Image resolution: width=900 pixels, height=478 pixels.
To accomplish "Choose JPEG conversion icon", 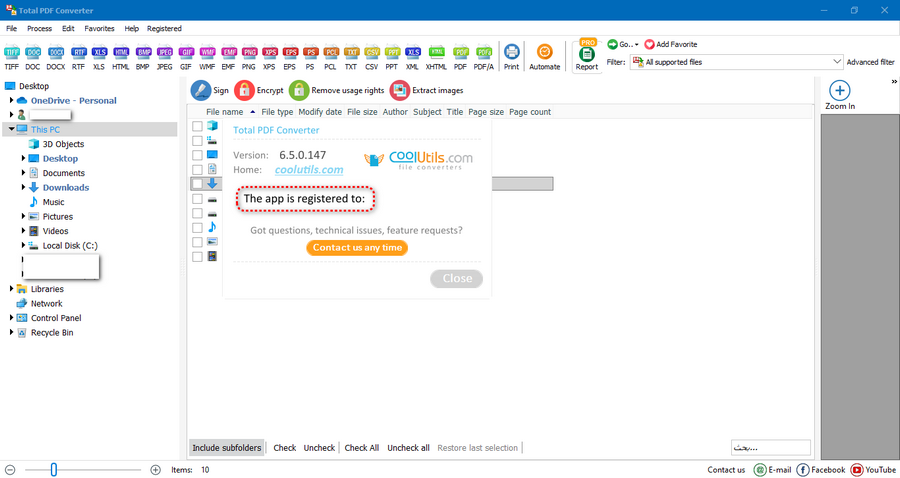I will pyautogui.click(x=165, y=52).
